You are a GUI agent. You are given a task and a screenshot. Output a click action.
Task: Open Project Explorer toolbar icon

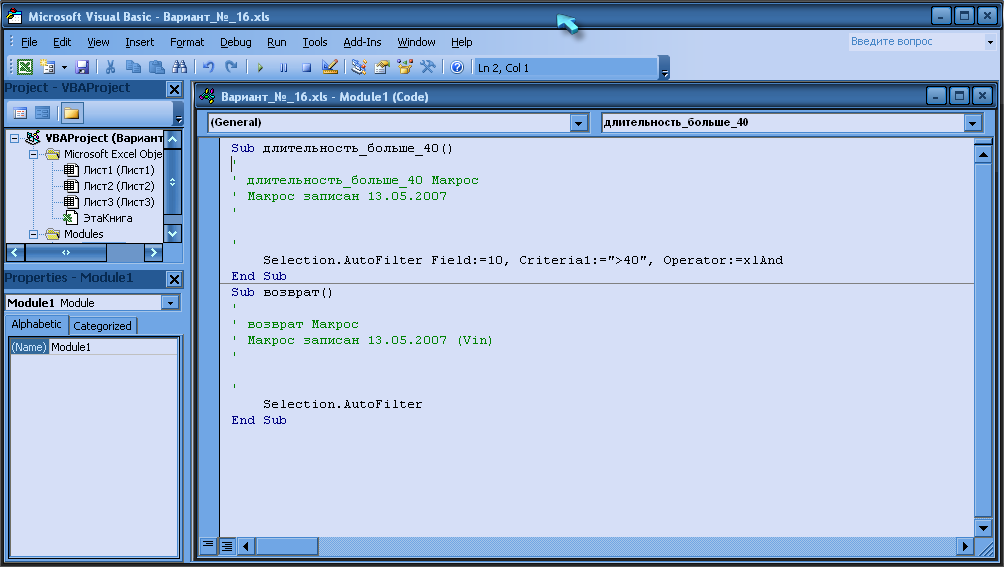(359, 67)
